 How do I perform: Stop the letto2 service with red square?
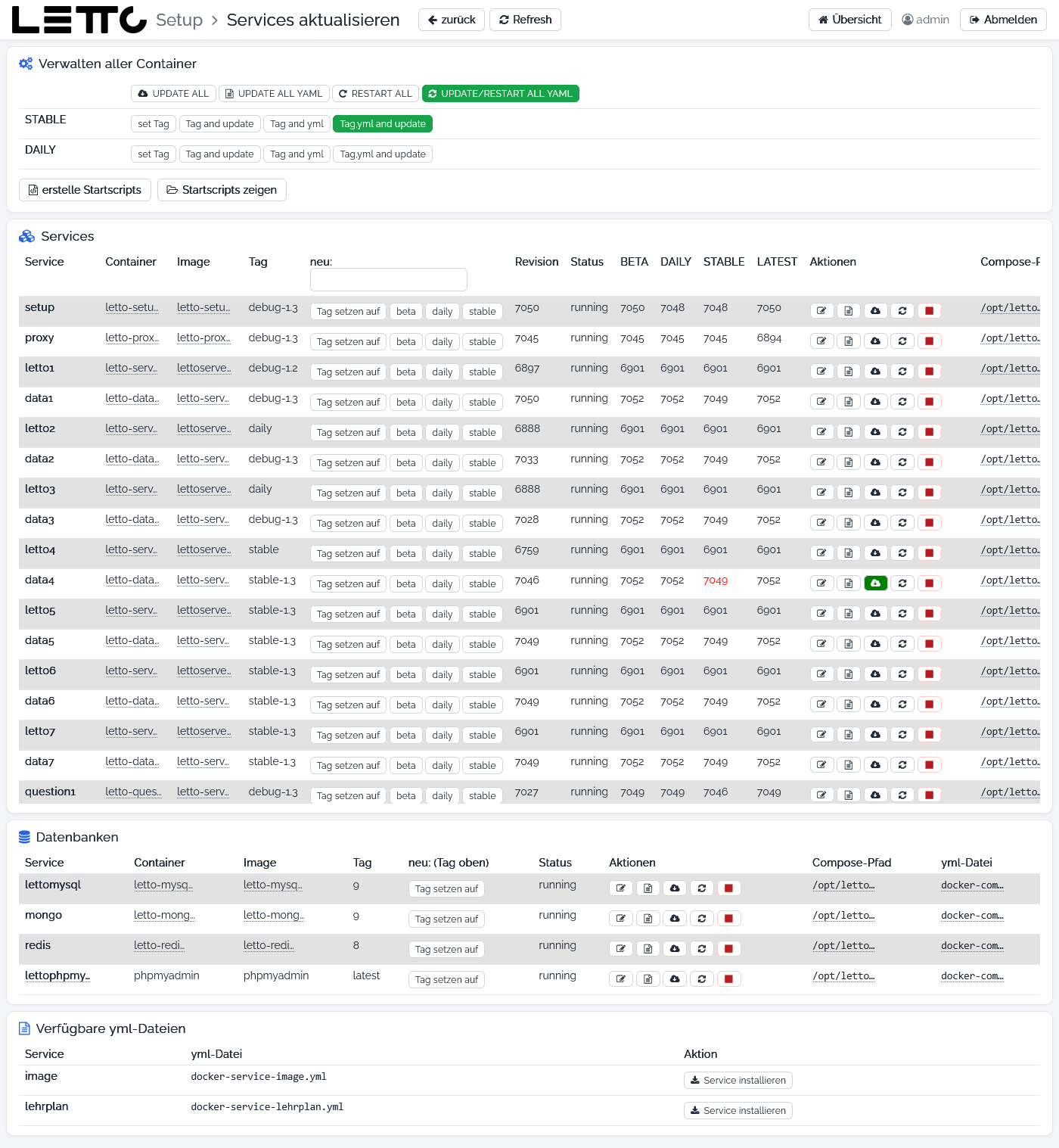pos(930,431)
